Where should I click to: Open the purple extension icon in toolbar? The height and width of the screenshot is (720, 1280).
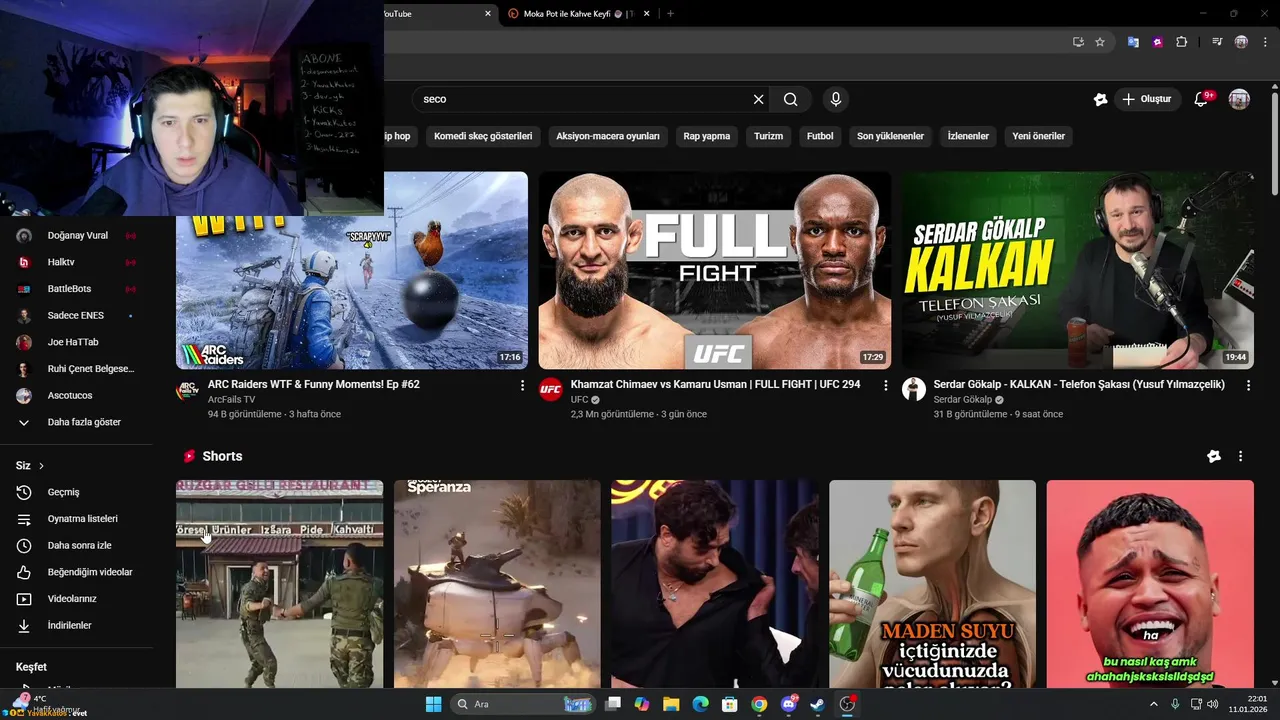pyautogui.click(x=1157, y=42)
